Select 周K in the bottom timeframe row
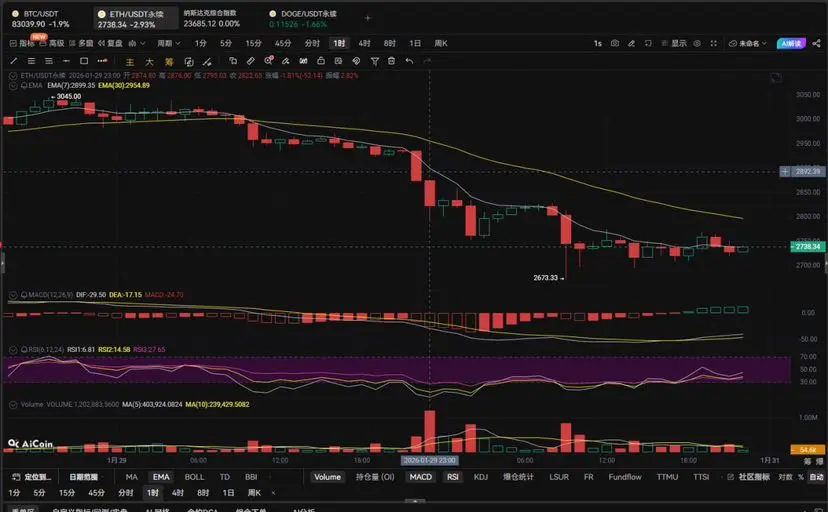The height and width of the screenshot is (512, 828). coord(255,493)
